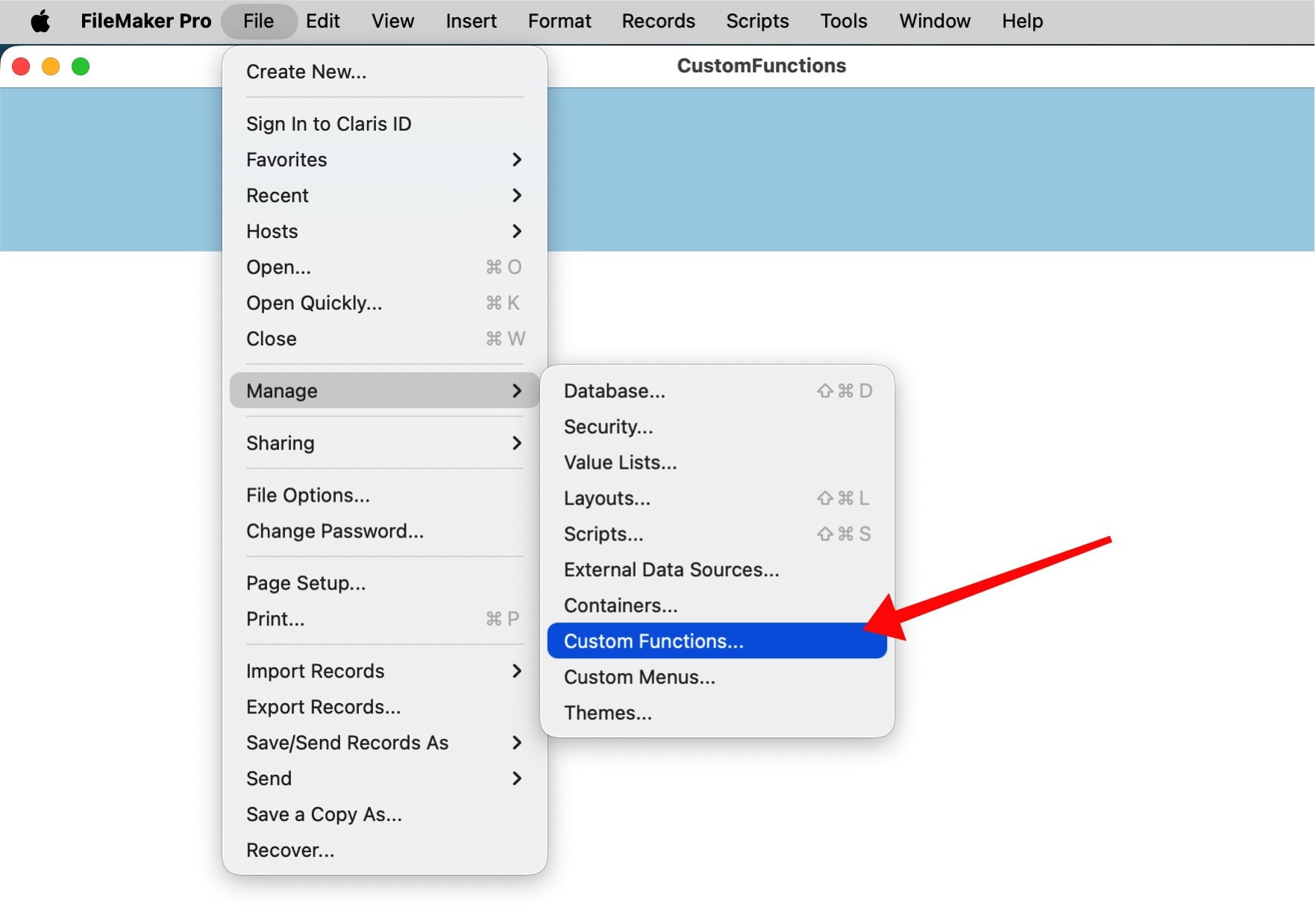The image size is (1316, 924).
Task: Open the Records menu
Action: tap(658, 21)
